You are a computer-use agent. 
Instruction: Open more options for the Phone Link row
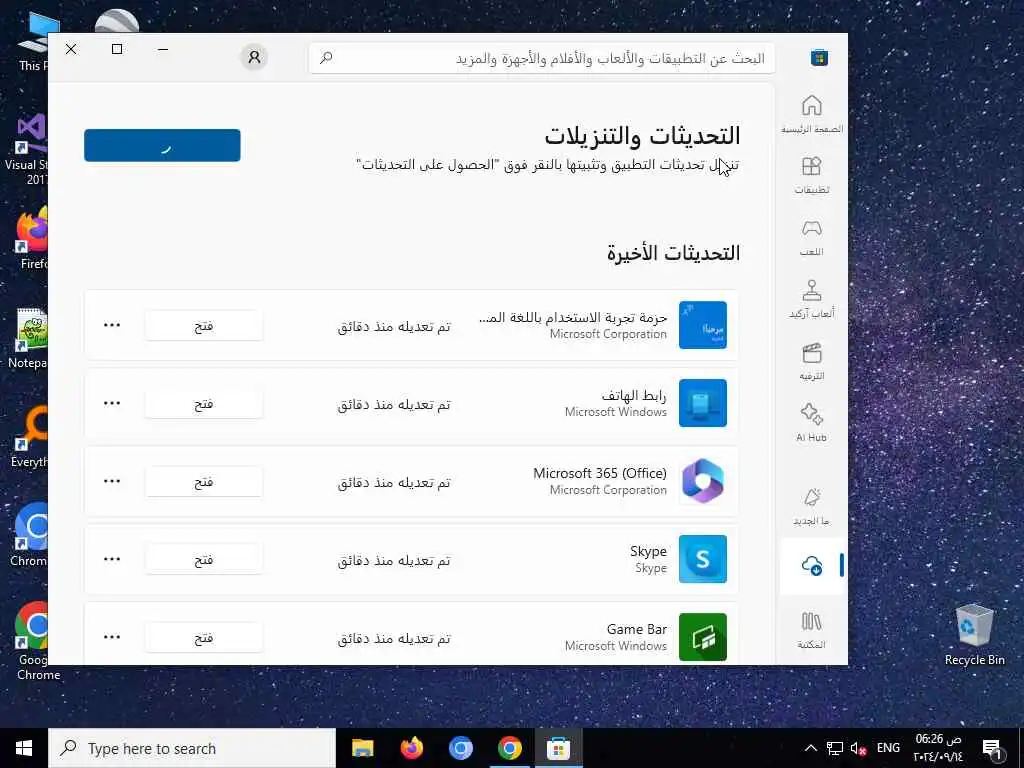[x=112, y=403]
